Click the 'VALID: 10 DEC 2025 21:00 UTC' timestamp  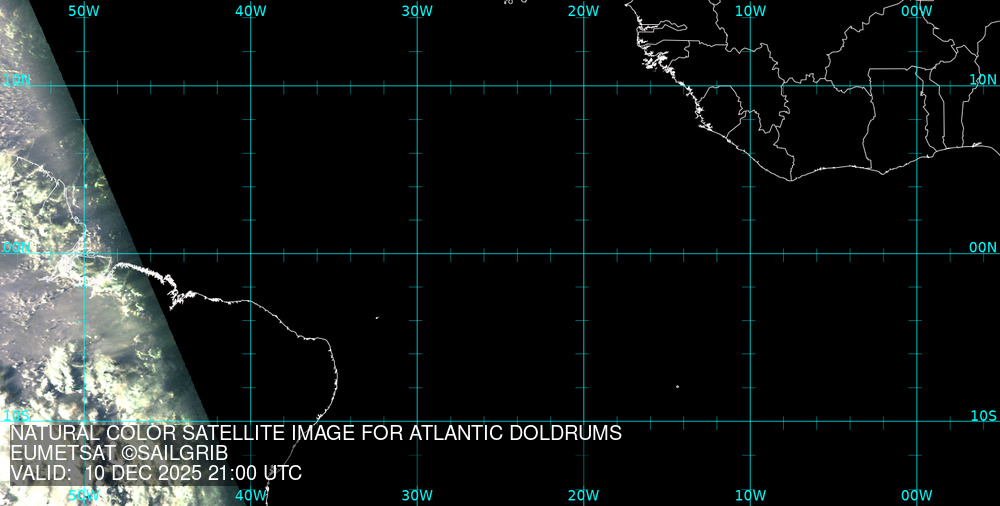click(x=156, y=473)
